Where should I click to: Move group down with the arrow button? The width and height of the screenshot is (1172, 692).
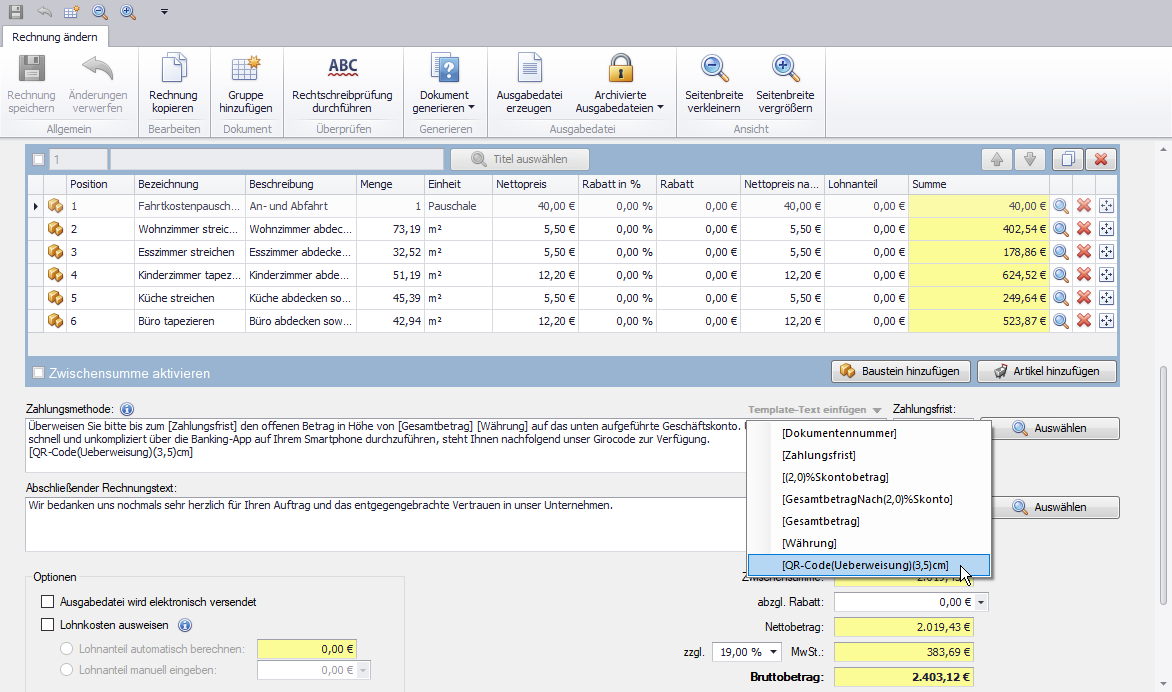(1030, 159)
